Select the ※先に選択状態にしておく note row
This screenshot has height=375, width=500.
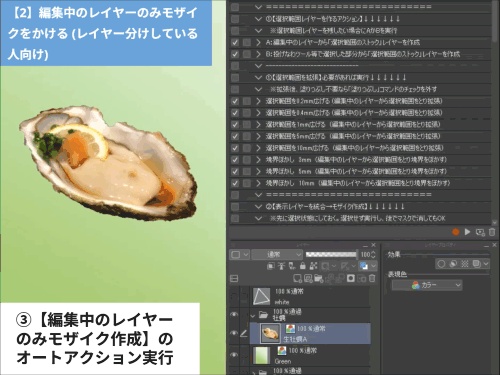pos(357,218)
